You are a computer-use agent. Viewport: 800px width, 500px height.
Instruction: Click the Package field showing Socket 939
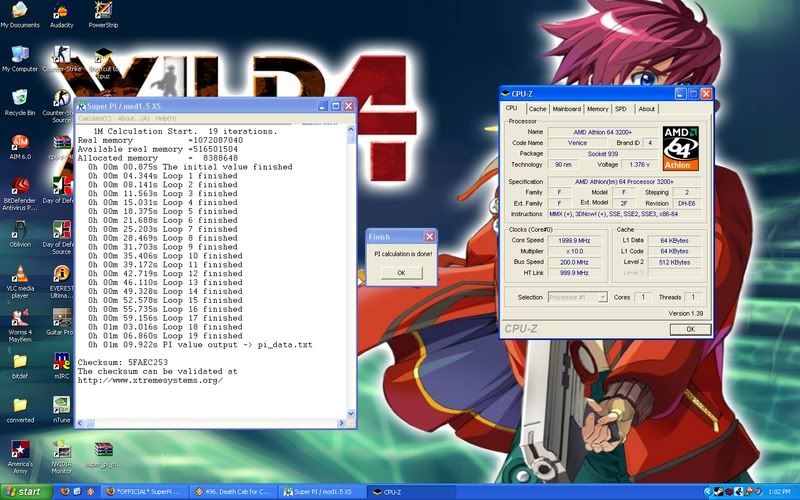pyautogui.click(x=603, y=154)
